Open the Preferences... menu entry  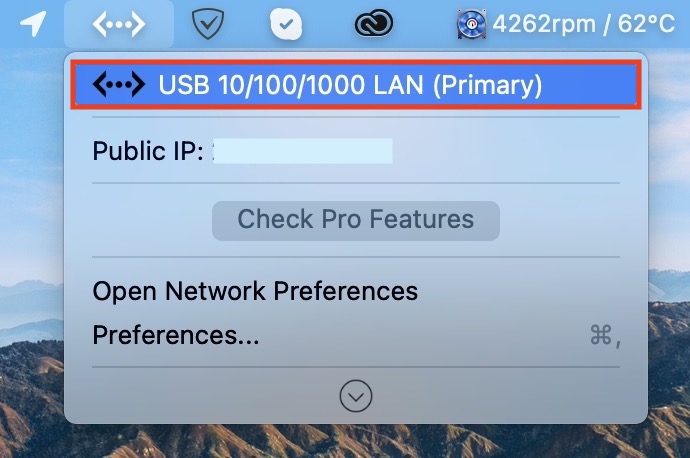point(176,335)
